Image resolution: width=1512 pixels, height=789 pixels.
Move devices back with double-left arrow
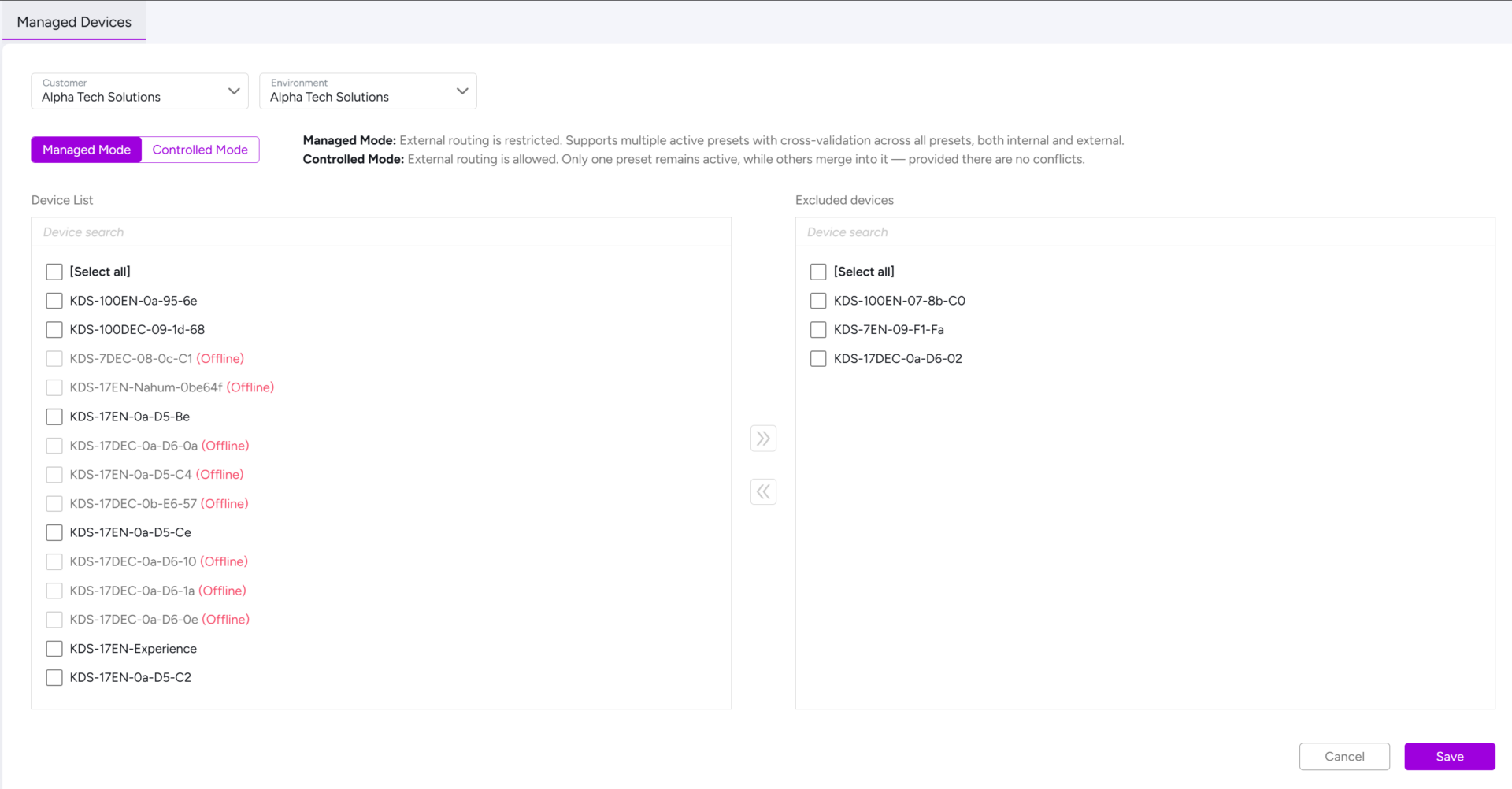tap(763, 492)
